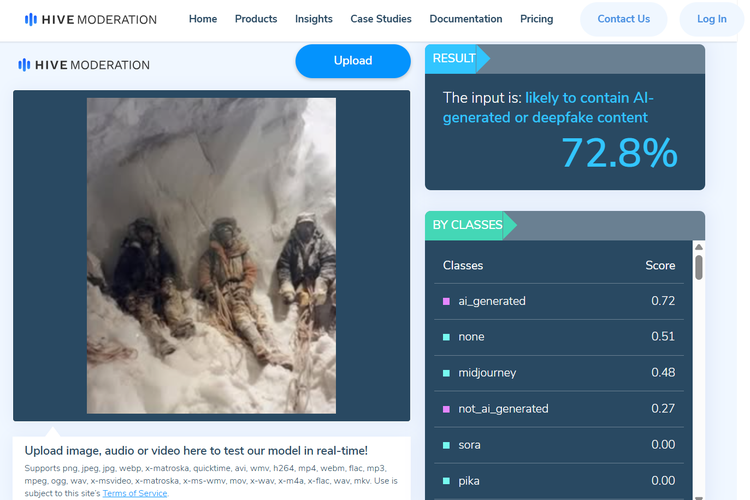Click the 0.72 score value

pos(663,301)
